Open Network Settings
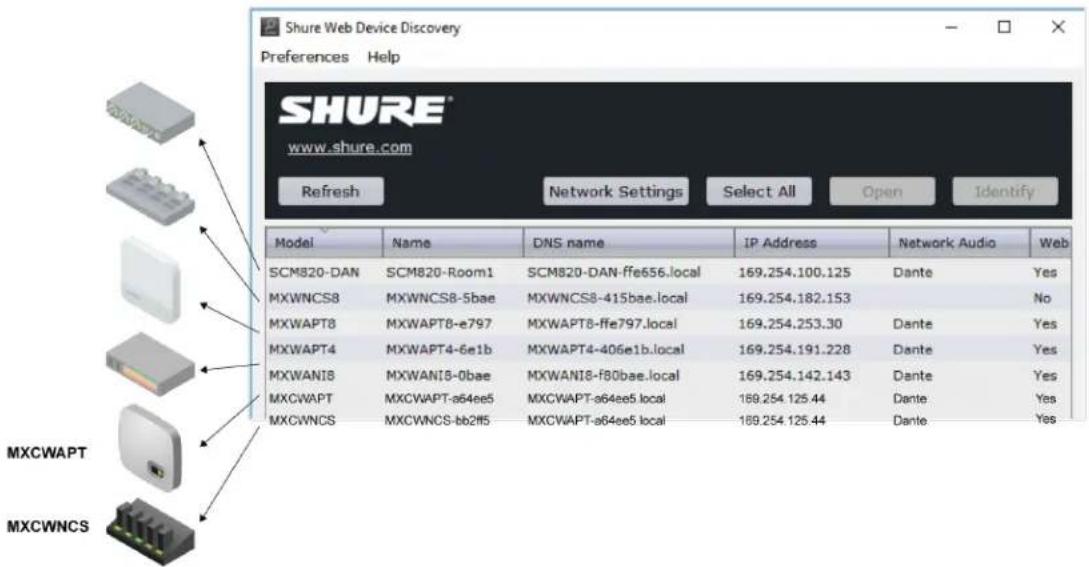The image size is (1089, 567). 615,191
